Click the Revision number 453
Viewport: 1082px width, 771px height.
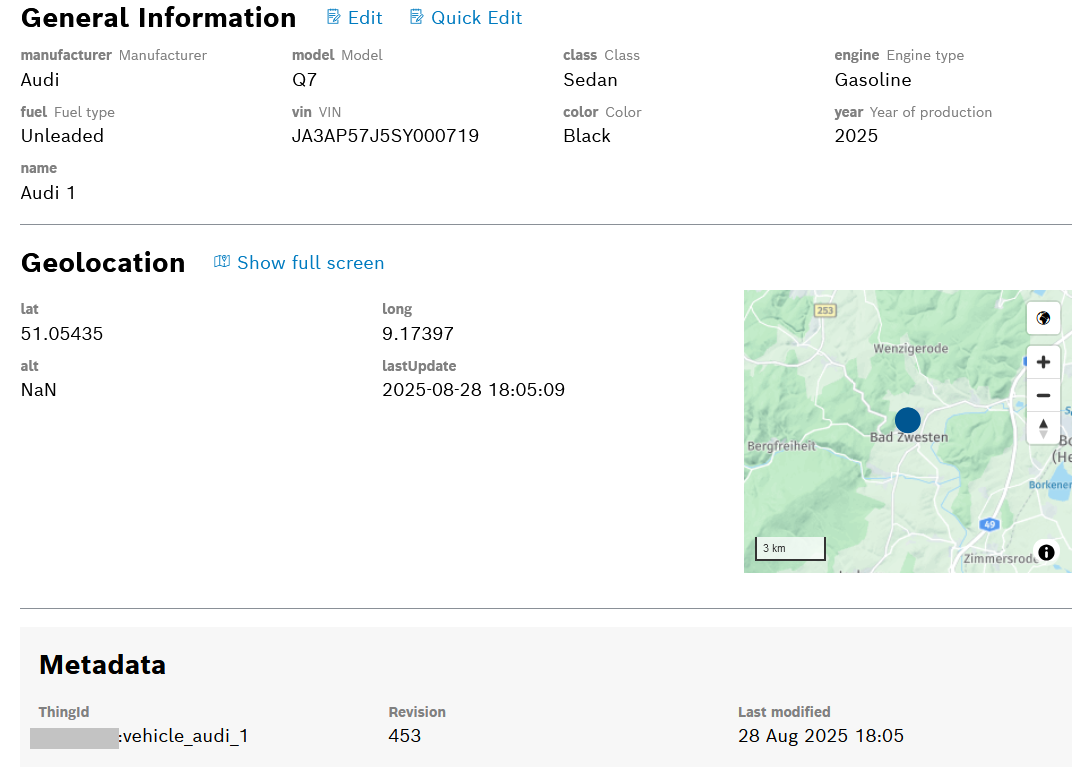(405, 736)
